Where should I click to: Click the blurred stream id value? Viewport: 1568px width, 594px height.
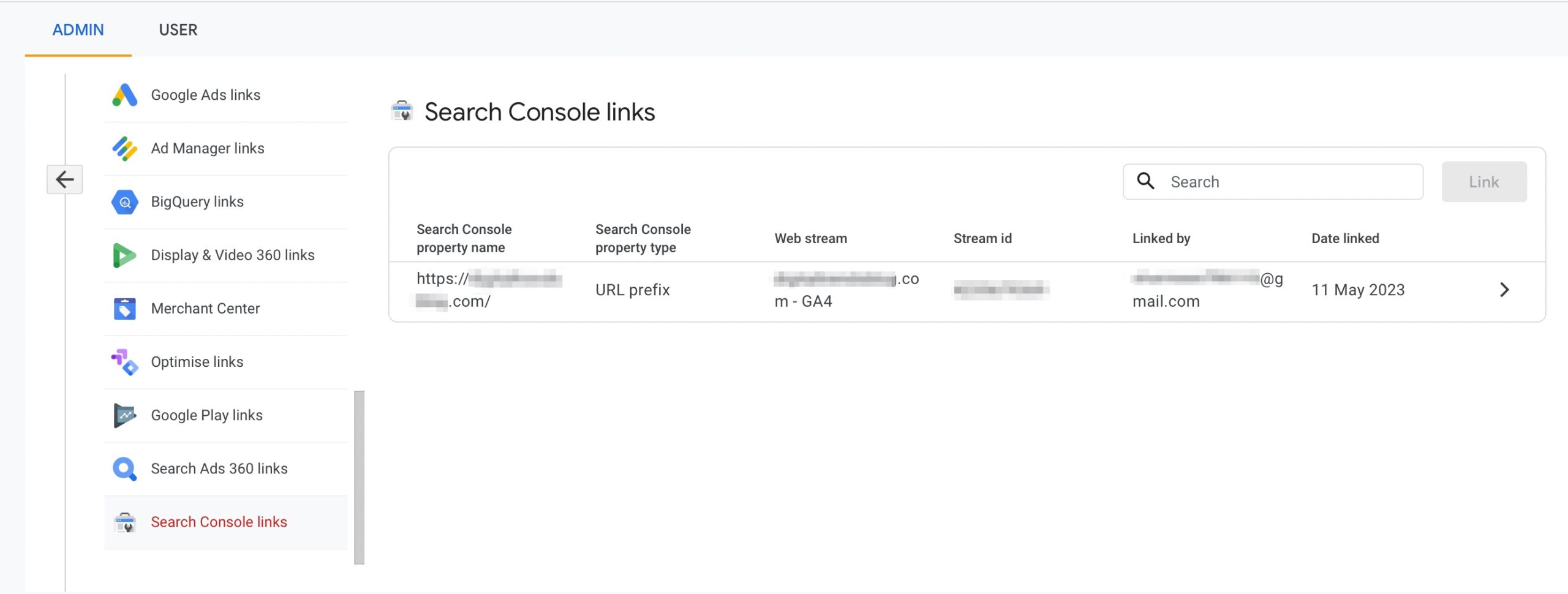[x=1001, y=290]
